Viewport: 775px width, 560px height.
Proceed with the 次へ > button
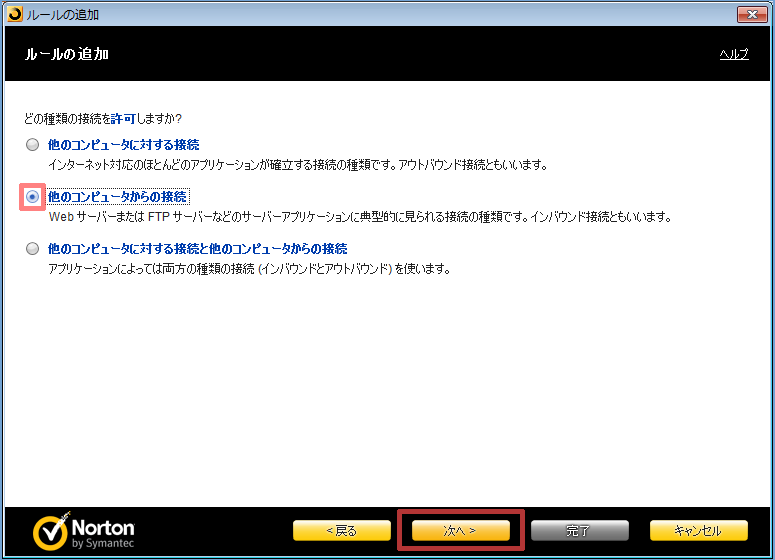point(461,530)
